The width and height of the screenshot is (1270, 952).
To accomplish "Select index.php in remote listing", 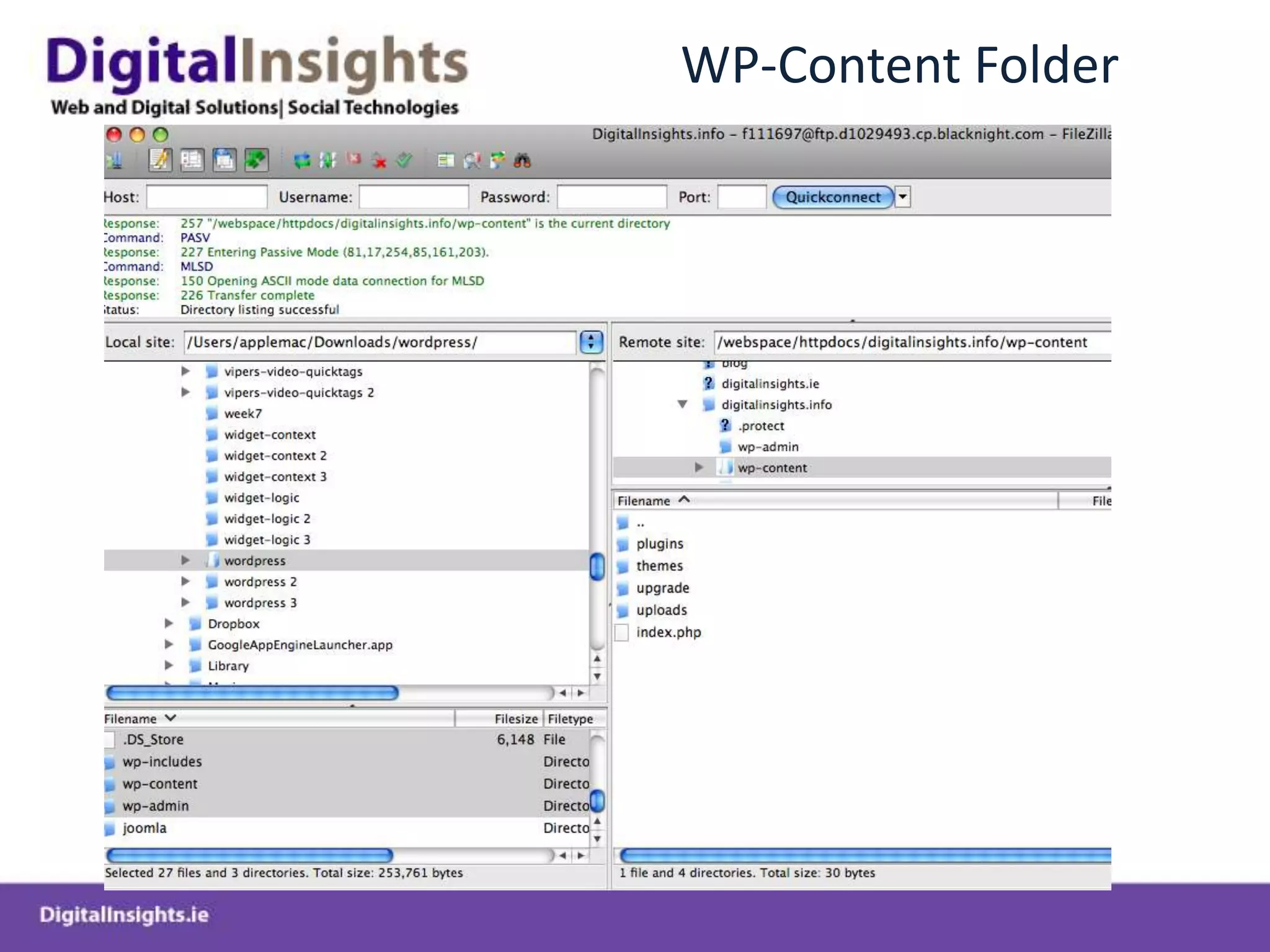I will point(668,632).
